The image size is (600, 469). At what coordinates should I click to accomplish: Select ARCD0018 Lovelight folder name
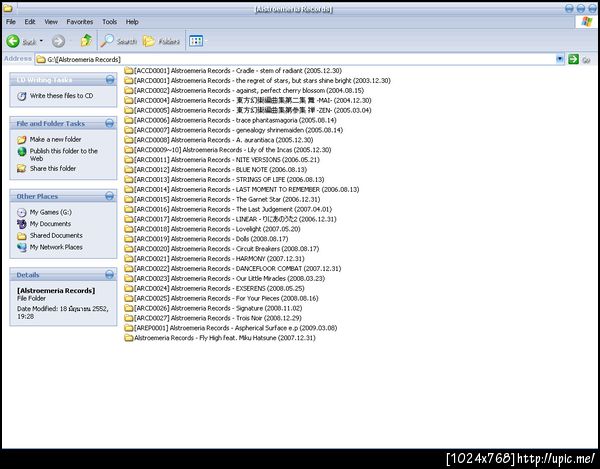click(x=217, y=229)
